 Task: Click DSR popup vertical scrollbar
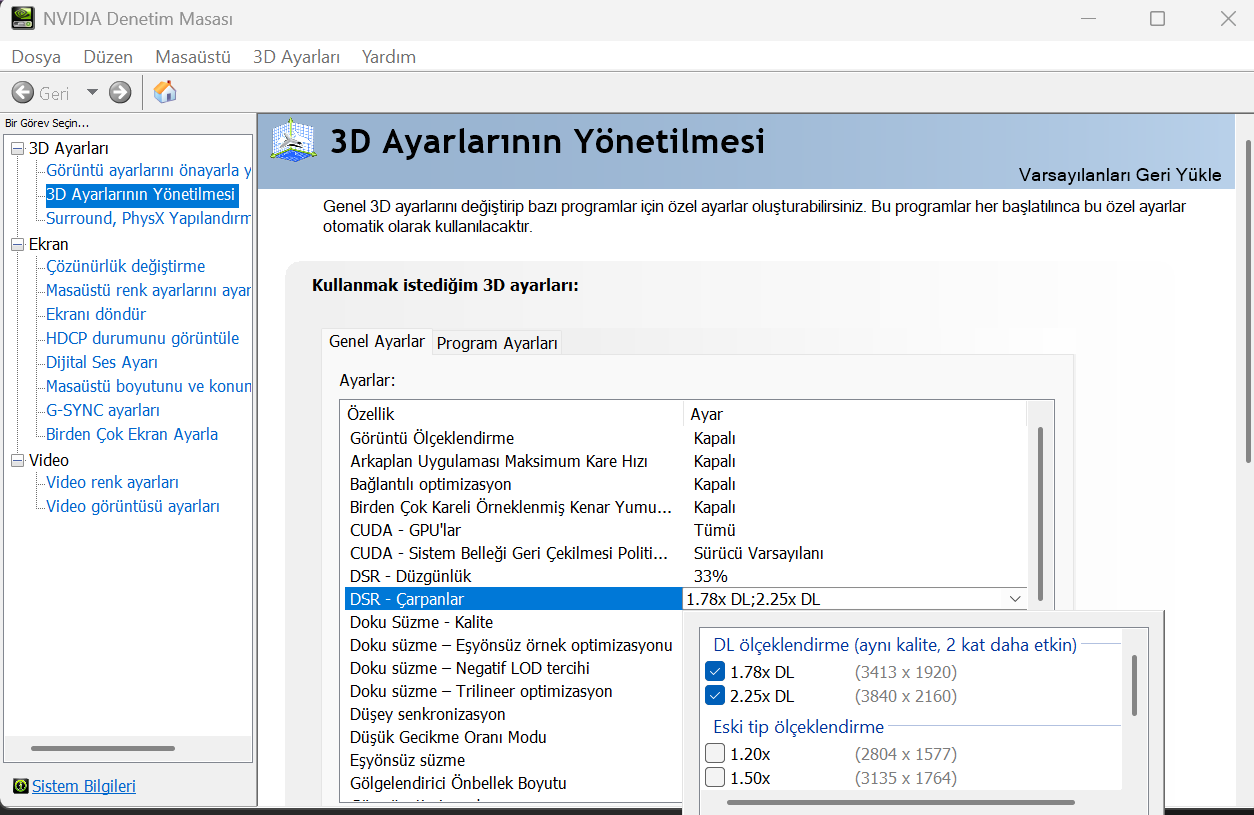coord(1134,685)
